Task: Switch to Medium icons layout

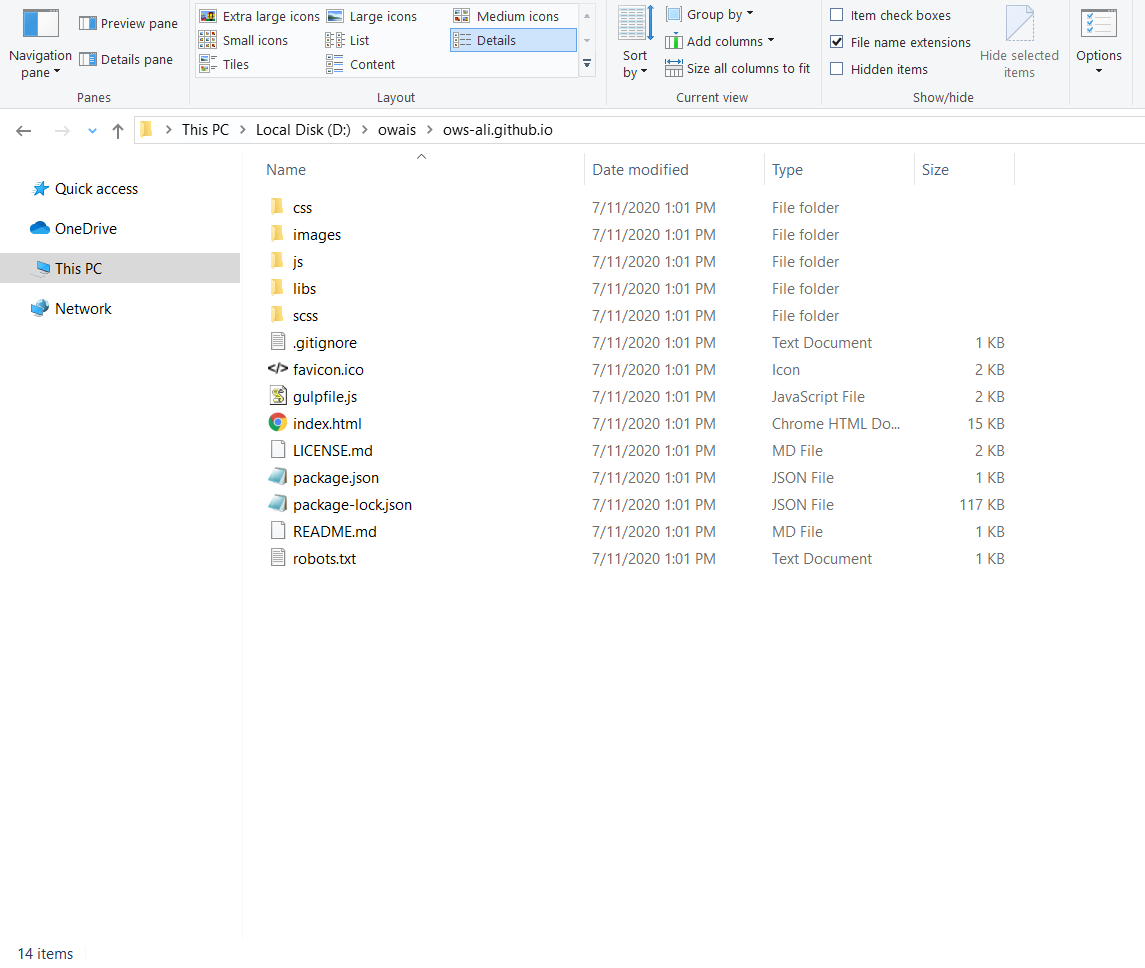Action: pos(506,16)
